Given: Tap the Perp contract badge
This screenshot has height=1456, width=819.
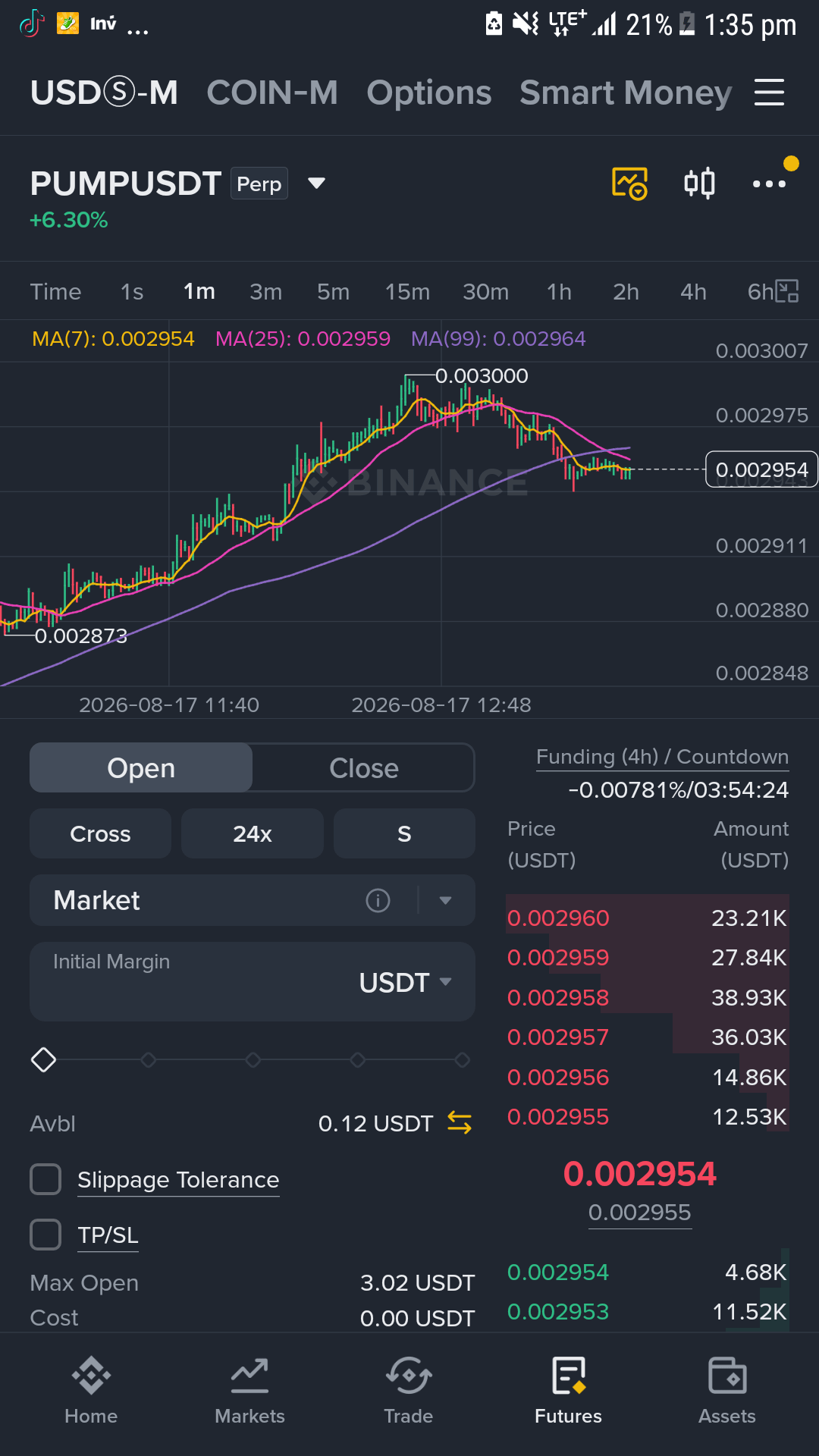Looking at the screenshot, I should (x=259, y=184).
